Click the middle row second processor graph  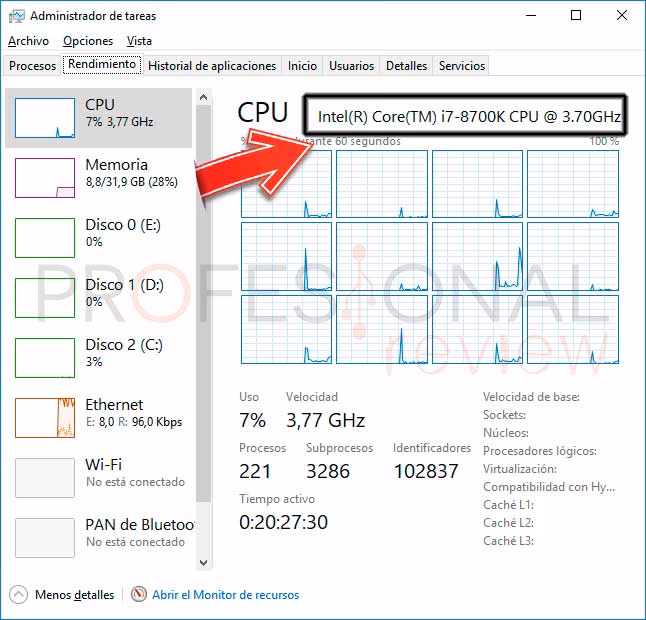pos(382,257)
